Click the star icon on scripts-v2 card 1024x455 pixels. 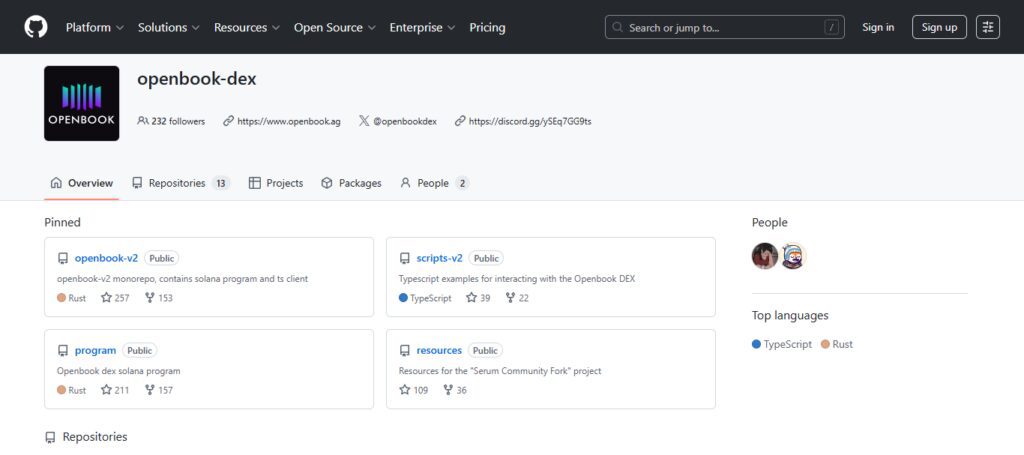[472, 298]
